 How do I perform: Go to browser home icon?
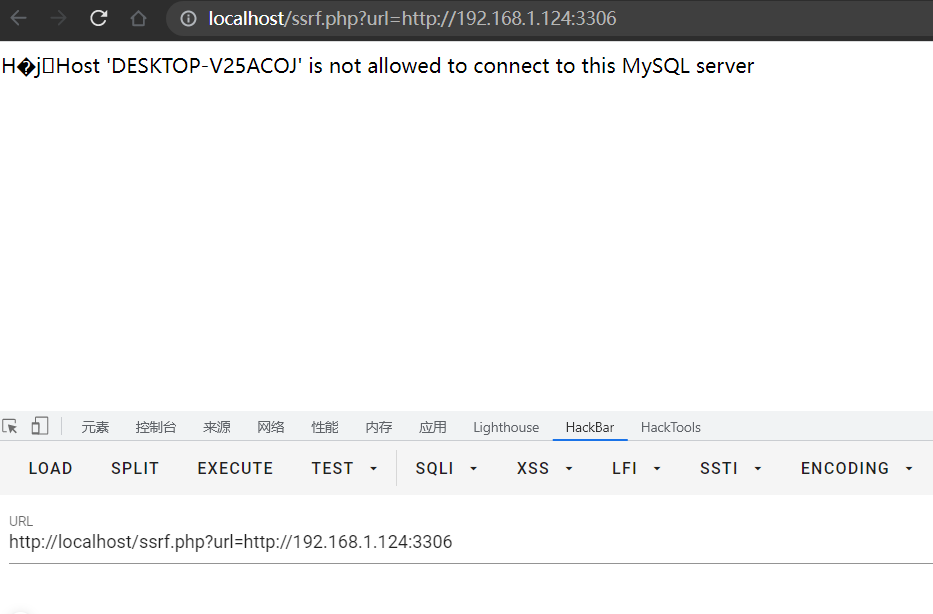(138, 18)
